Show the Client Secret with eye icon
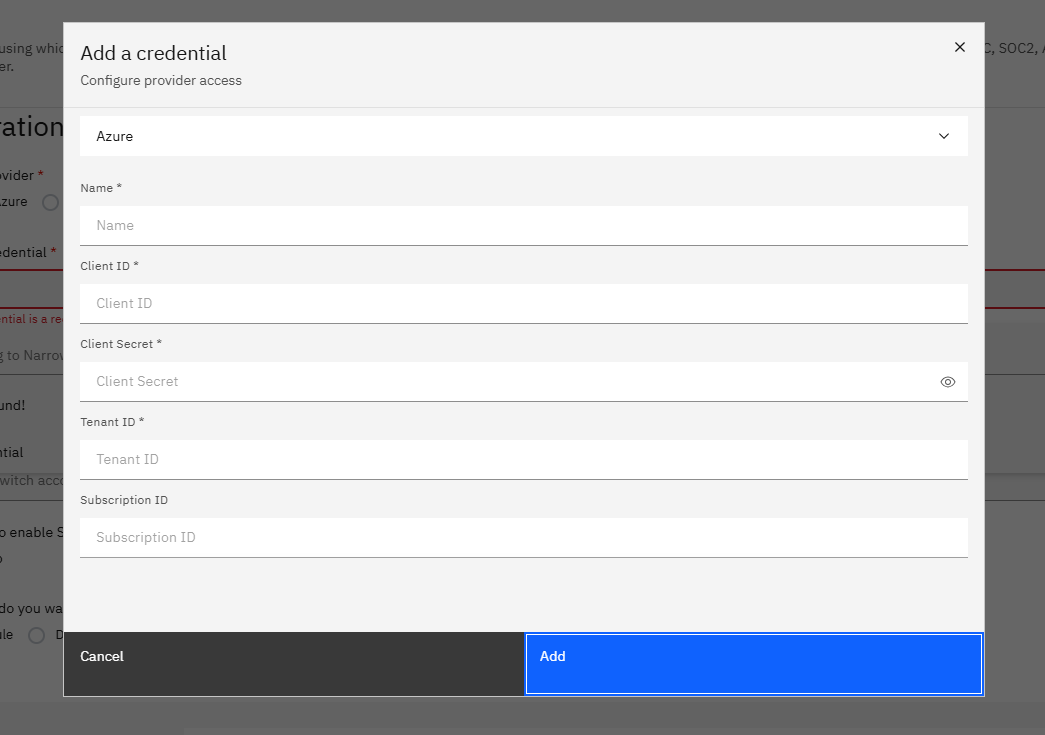The image size is (1045, 735). point(948,382)
